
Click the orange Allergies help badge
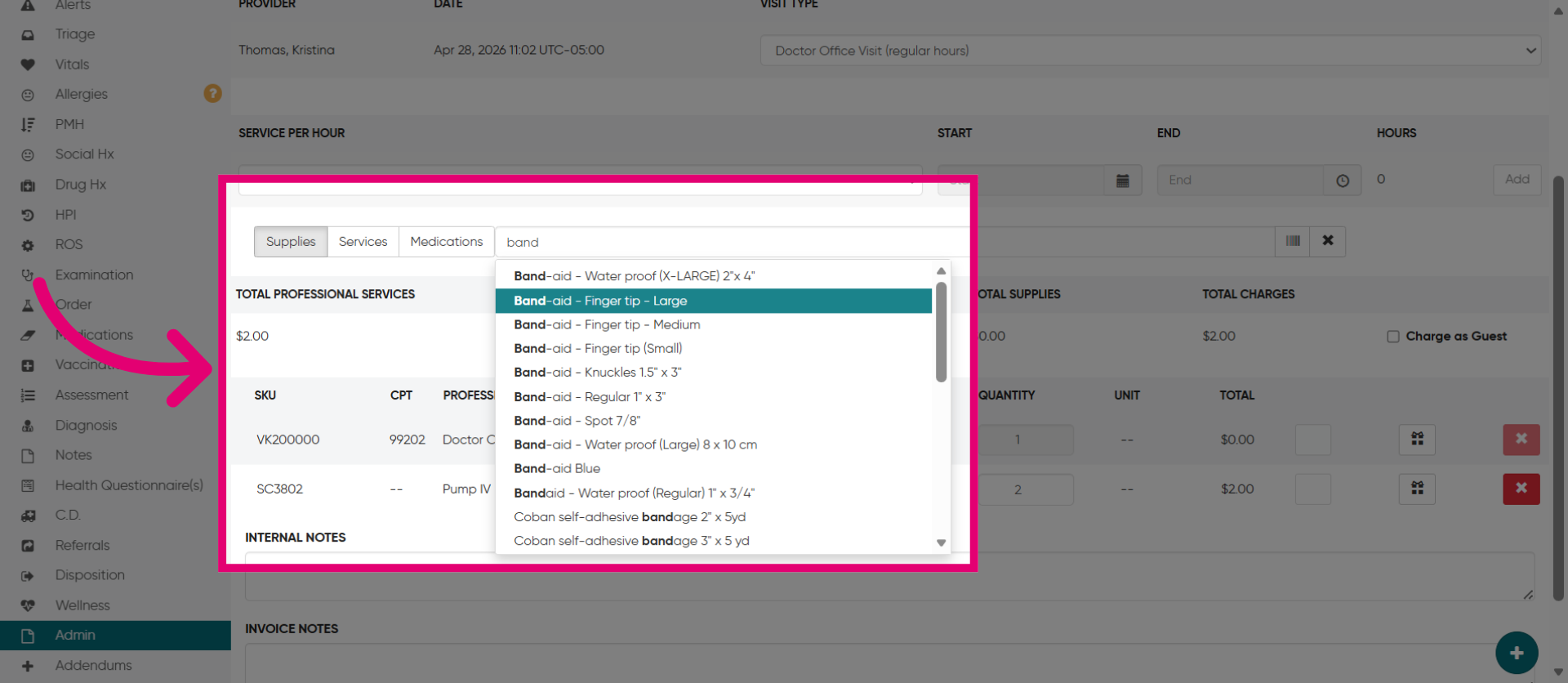(212, 94)
